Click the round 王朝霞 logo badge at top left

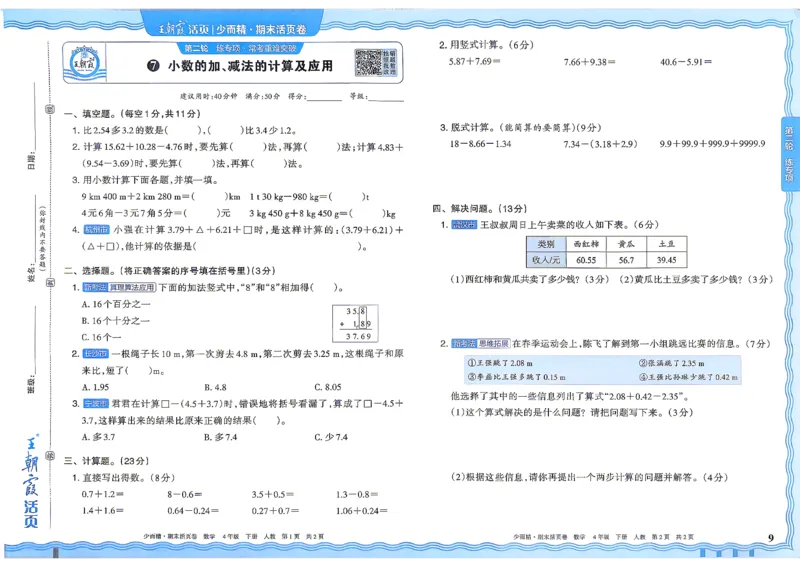[85, 63]
